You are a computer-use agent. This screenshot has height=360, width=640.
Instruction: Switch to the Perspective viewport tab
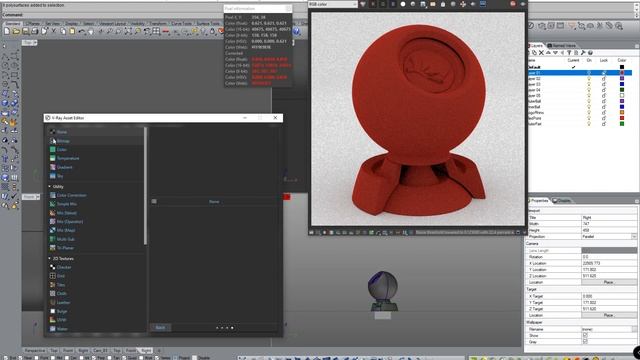pyautogui.click(x=35, y=351)
